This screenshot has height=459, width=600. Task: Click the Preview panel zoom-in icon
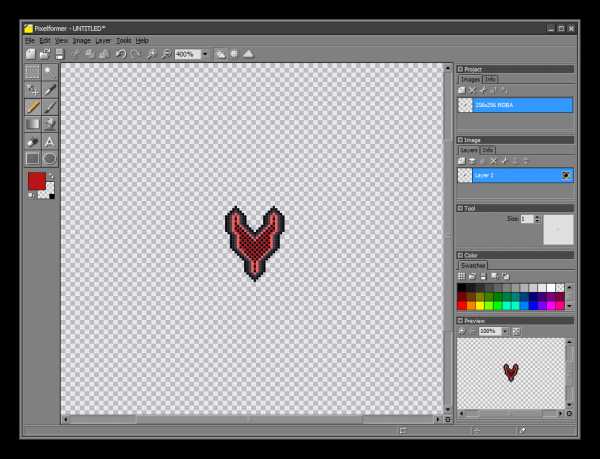pos(462,331)
